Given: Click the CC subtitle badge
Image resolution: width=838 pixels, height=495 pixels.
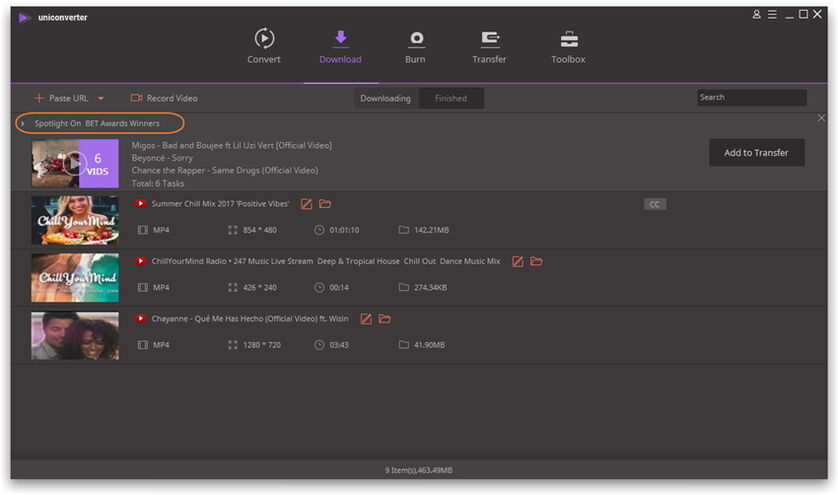Looking at the screenshot, I should tap(654, 204).
